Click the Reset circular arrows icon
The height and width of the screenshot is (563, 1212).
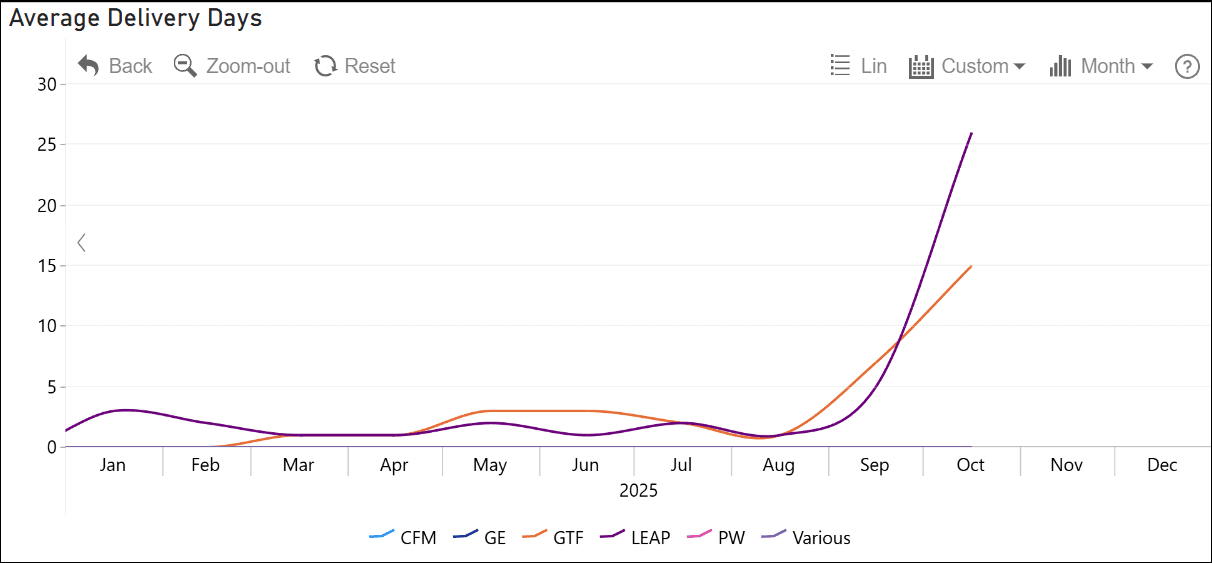coord(325,66)
